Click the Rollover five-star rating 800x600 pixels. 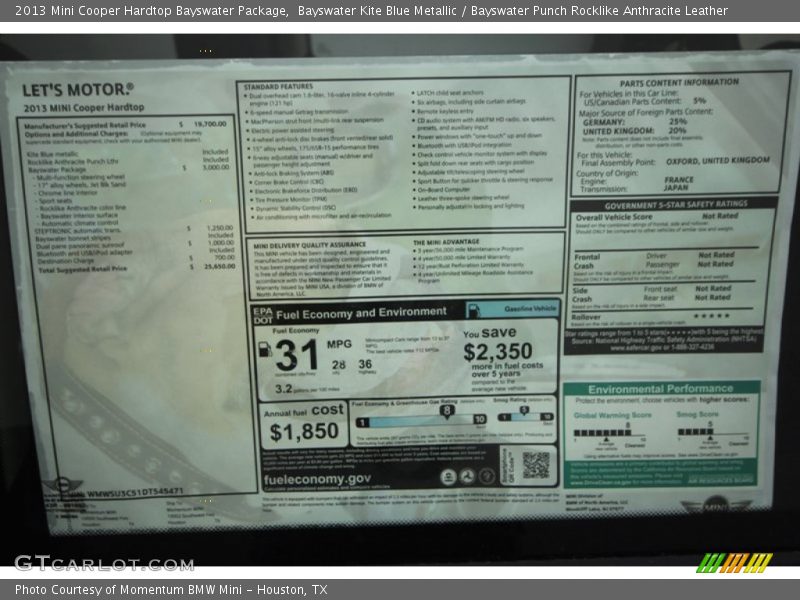coord(711,316)
